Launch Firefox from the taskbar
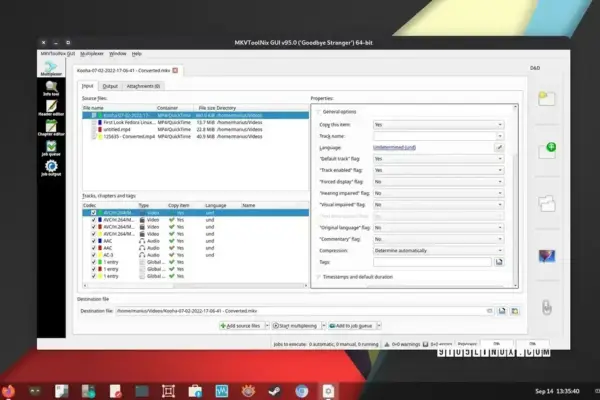Screen dimensions: 600x400 coord(8,391)
